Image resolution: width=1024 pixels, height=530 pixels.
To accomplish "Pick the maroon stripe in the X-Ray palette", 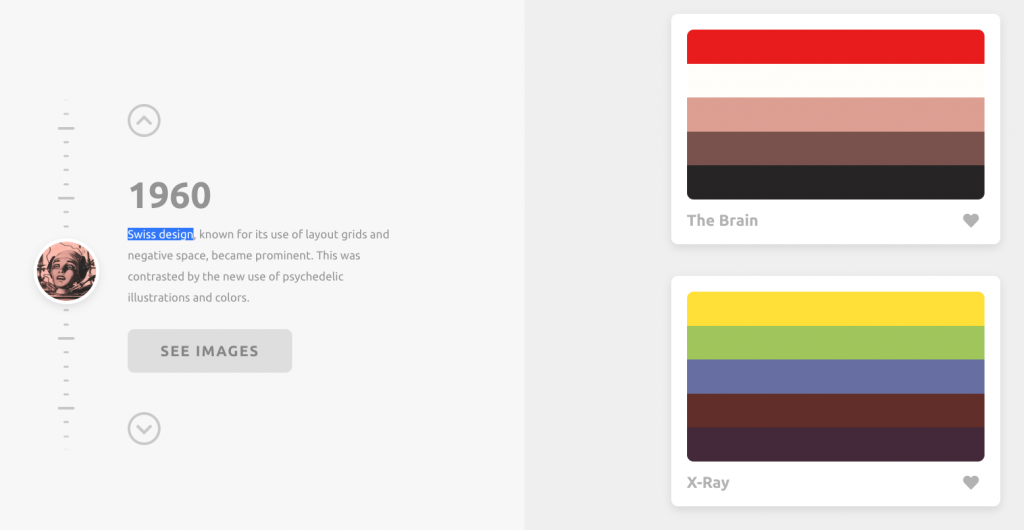I will (835, 411).
